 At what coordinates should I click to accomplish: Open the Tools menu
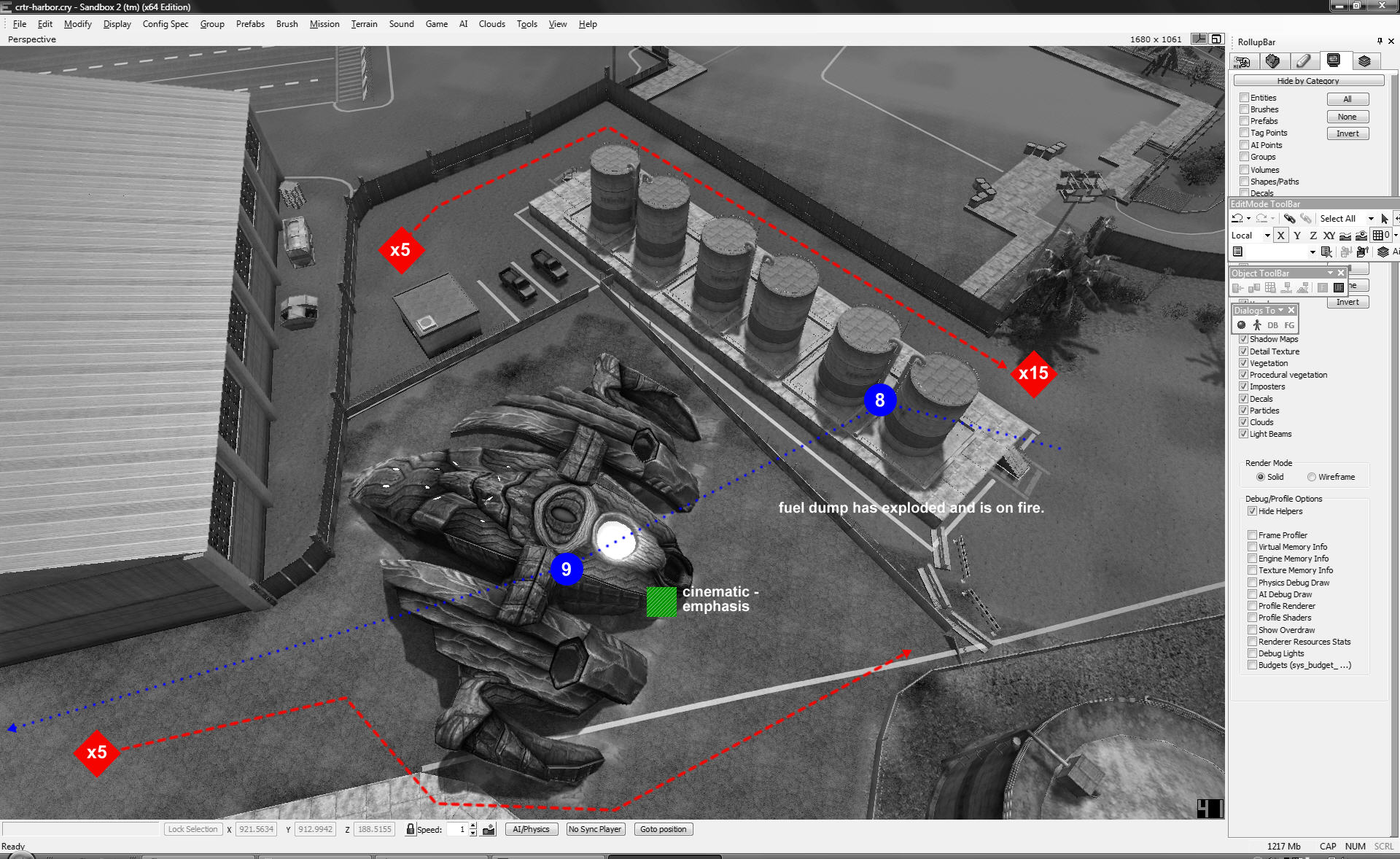[x=527, y=23]
